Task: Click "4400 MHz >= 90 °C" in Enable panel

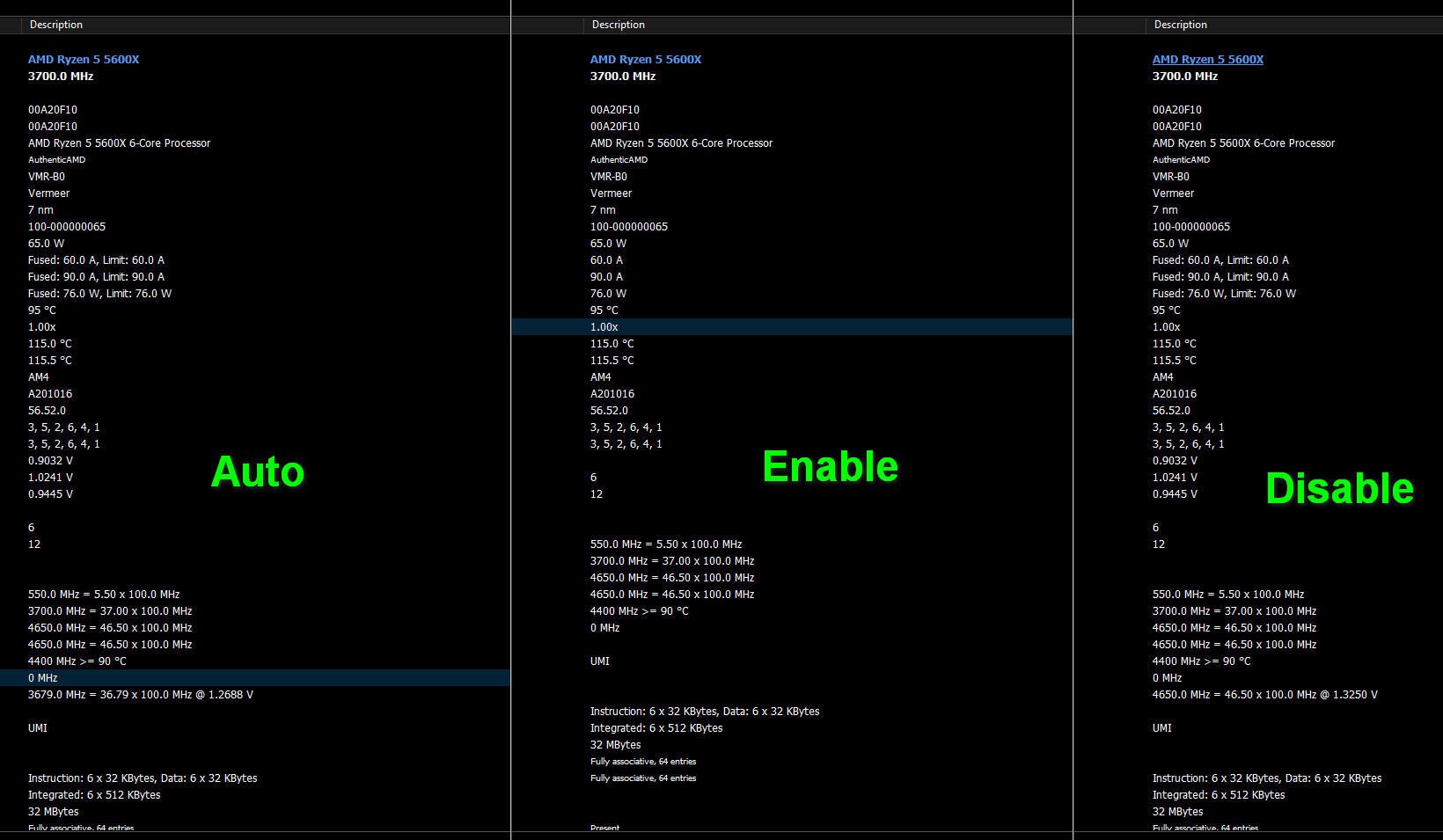Action: click(x=640, y=611)
